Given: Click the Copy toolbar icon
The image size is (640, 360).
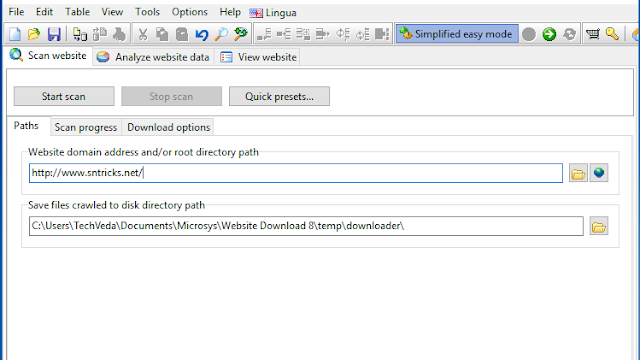Looking at the screenshot, I should [162, 34].
